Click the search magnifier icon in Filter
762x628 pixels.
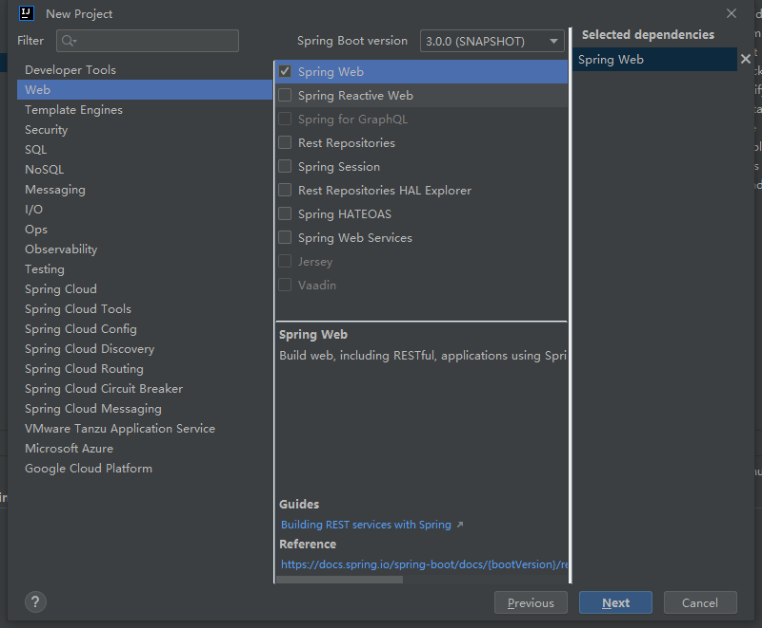[x=69, y=41]
